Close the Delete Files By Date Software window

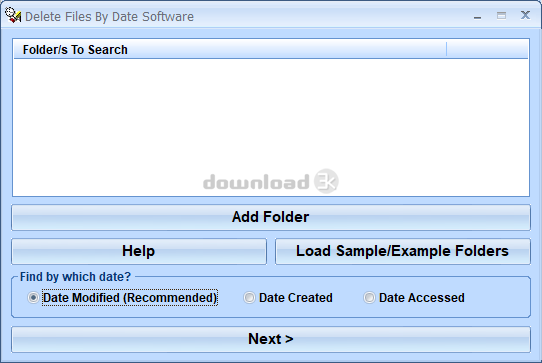(525, 15)
